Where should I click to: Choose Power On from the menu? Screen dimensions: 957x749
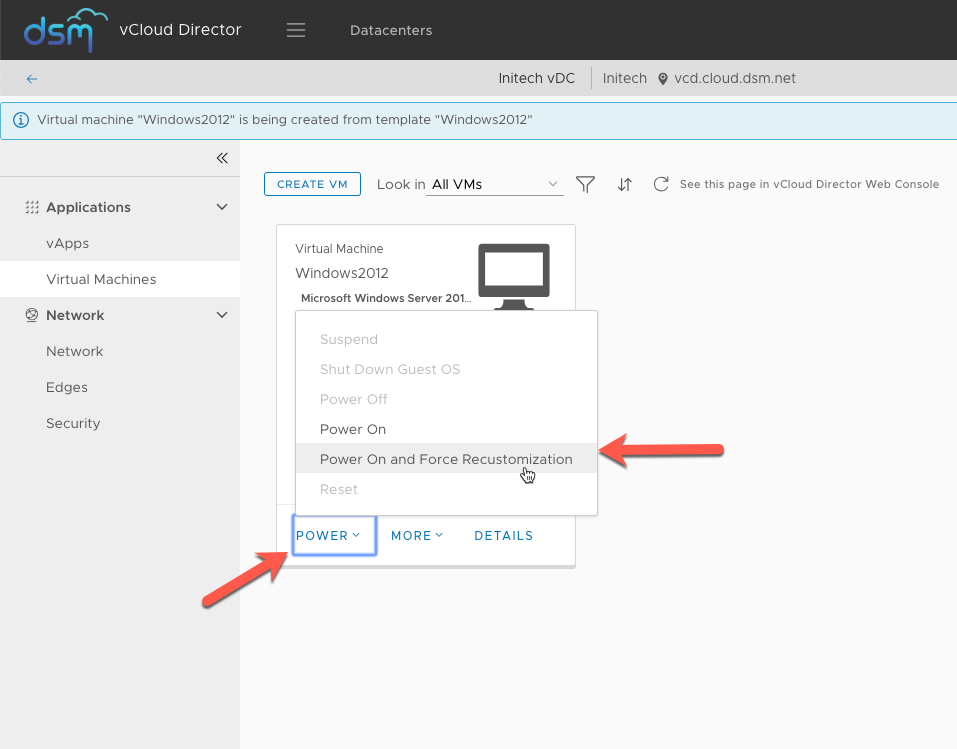coord(446,429)
